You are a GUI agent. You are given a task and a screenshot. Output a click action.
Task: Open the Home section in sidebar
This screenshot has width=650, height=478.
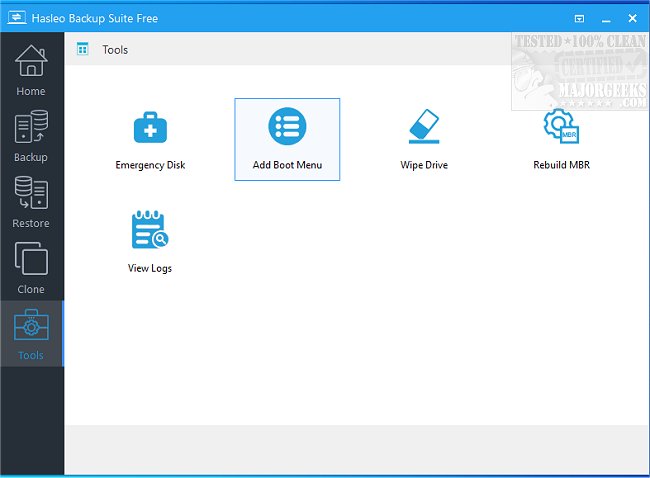pos(31,70)
